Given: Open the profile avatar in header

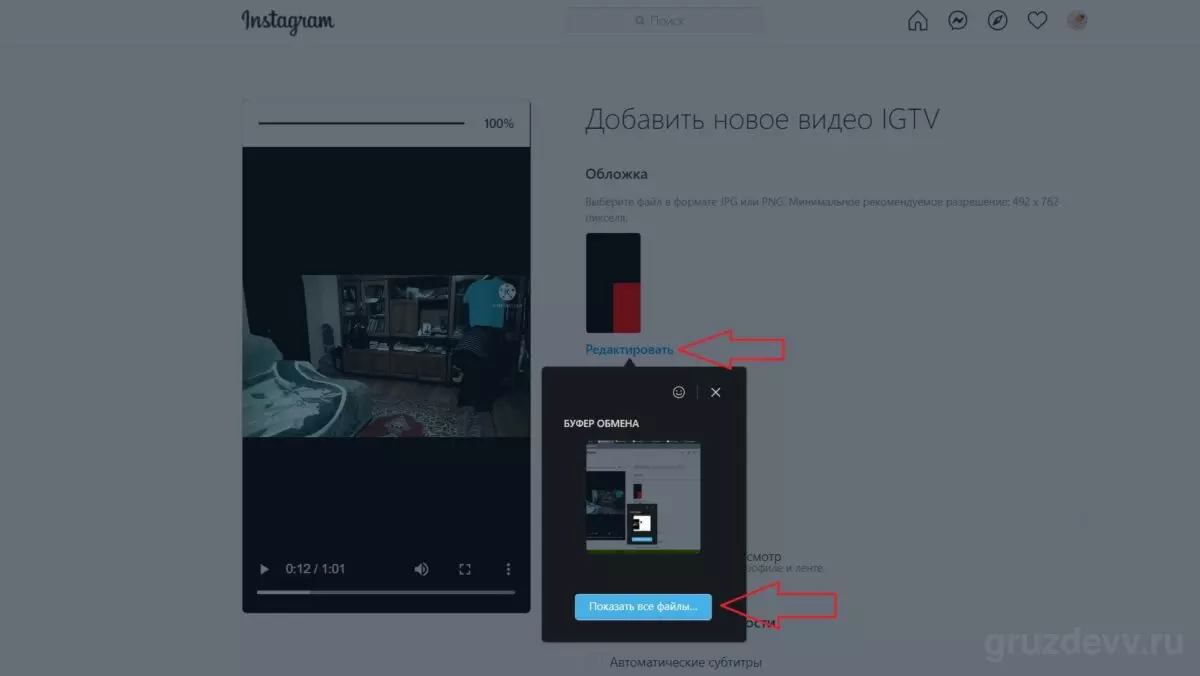Looking at the screenshot, I should coord(1077,21).
